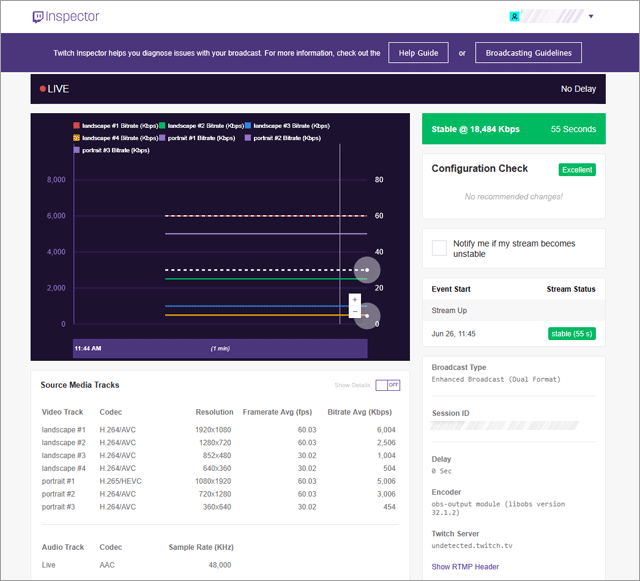Click the blurred Session ID value
Image resolution: width=640 pixels, height=581 pixels.
coord(505,425)
